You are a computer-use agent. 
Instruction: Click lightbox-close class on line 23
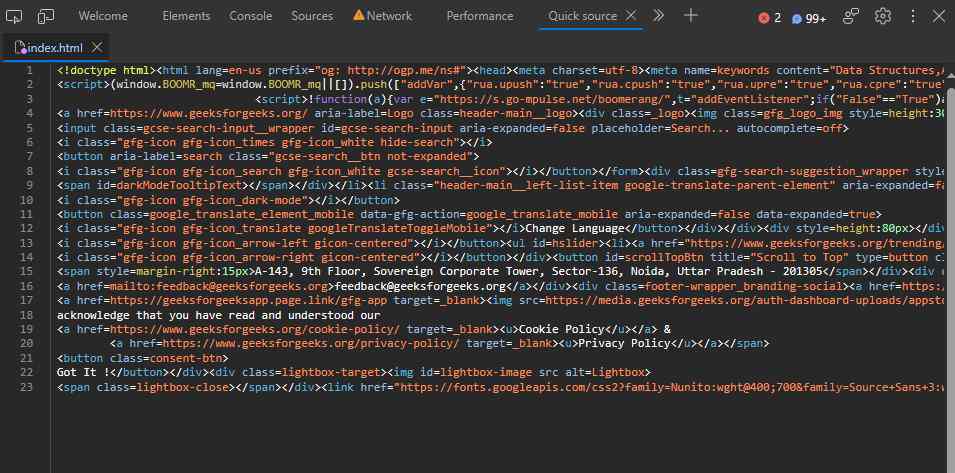(x=182, y=387)
